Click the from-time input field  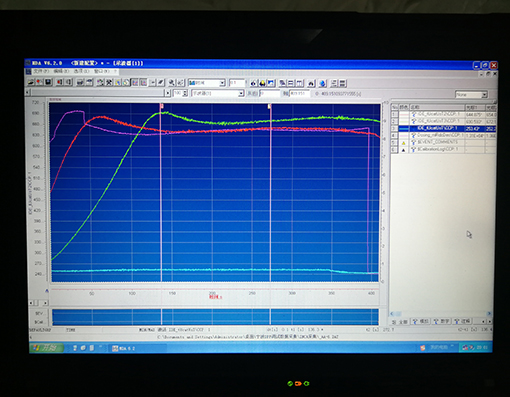coord(270,94)
